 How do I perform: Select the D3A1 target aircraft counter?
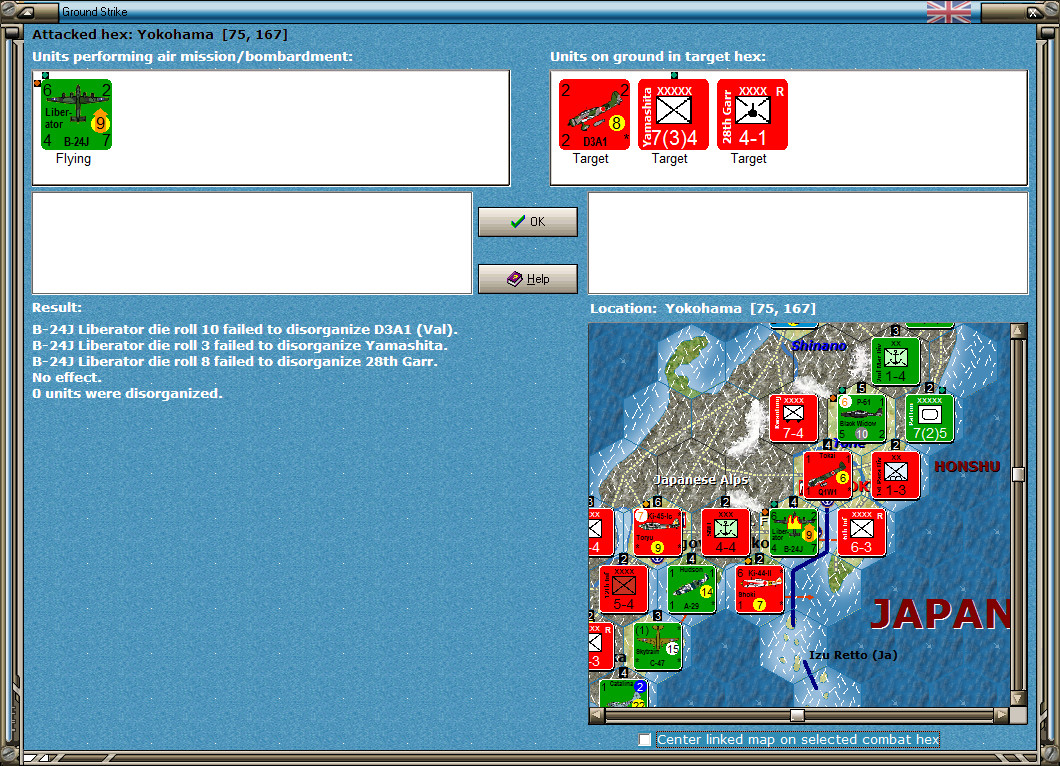(x=594, y=114)
